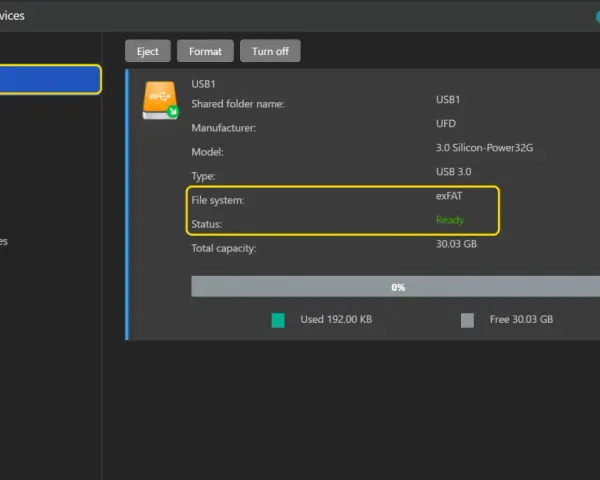
Task: Click the 0% storage usage bar
Action: click(396, 287)
